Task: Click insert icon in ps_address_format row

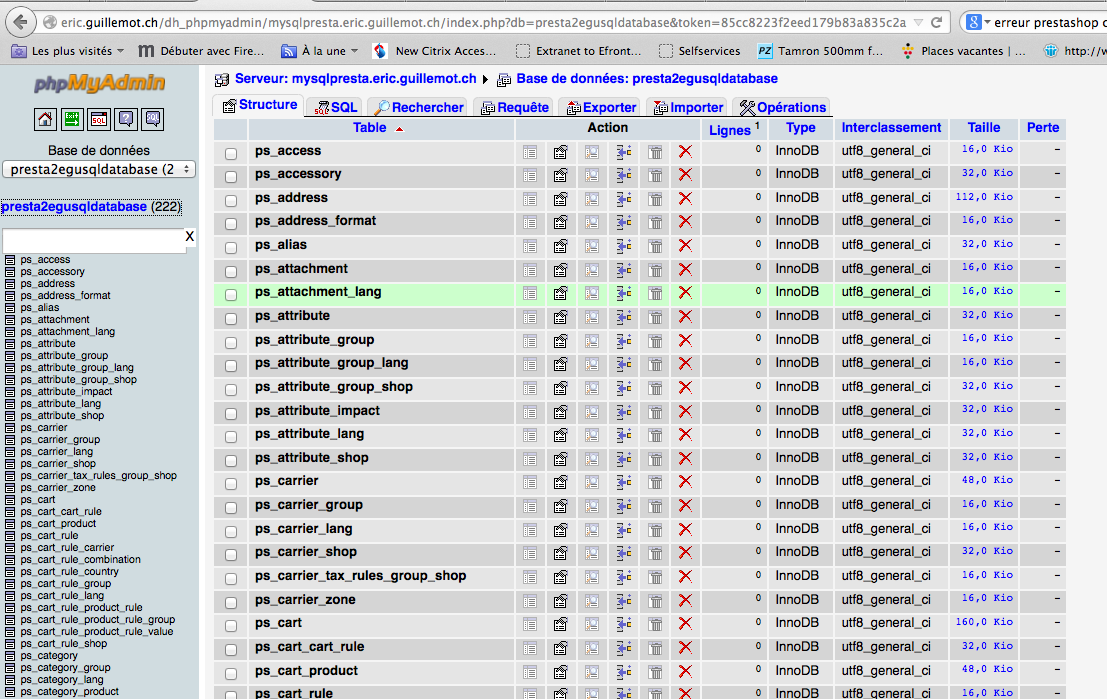Action: click(623, 222)
